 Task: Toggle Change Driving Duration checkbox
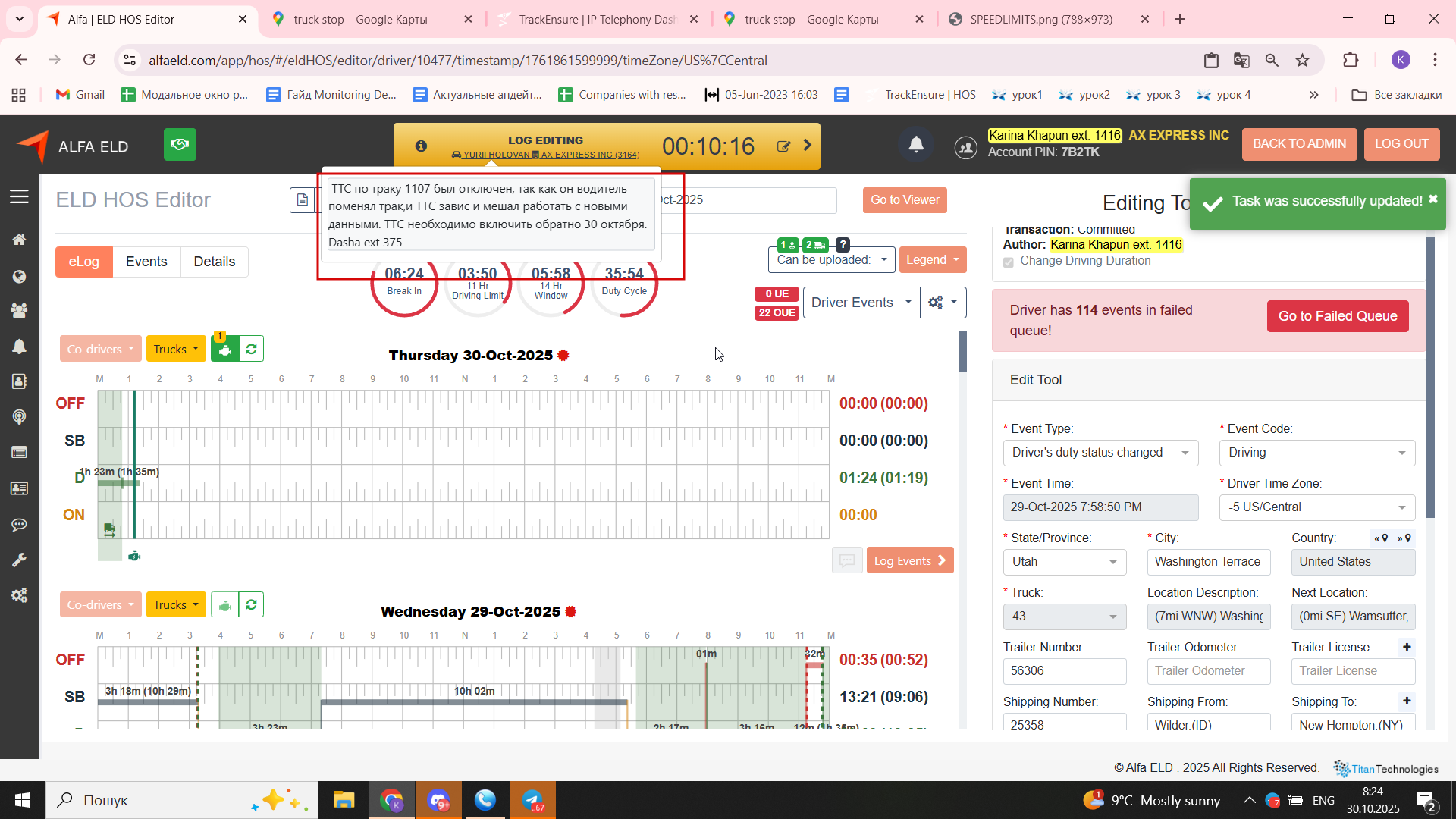[1008, 262]
